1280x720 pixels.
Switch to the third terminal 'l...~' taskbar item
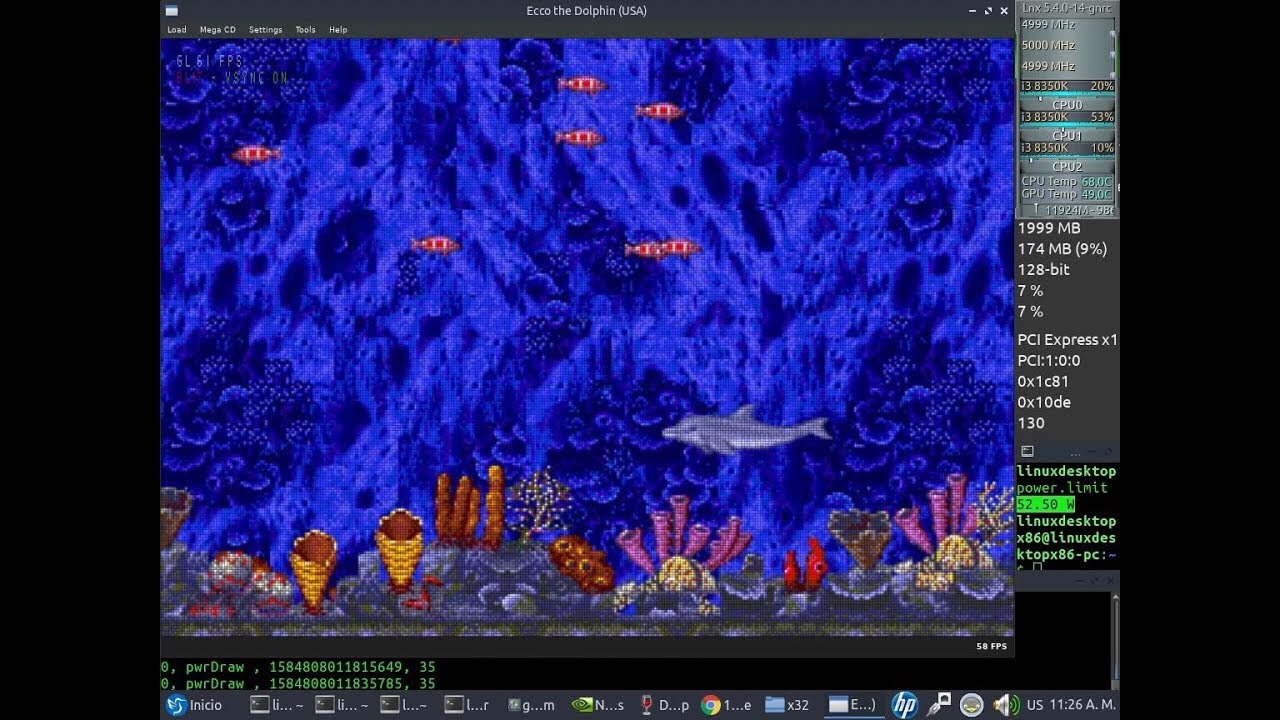406,705
